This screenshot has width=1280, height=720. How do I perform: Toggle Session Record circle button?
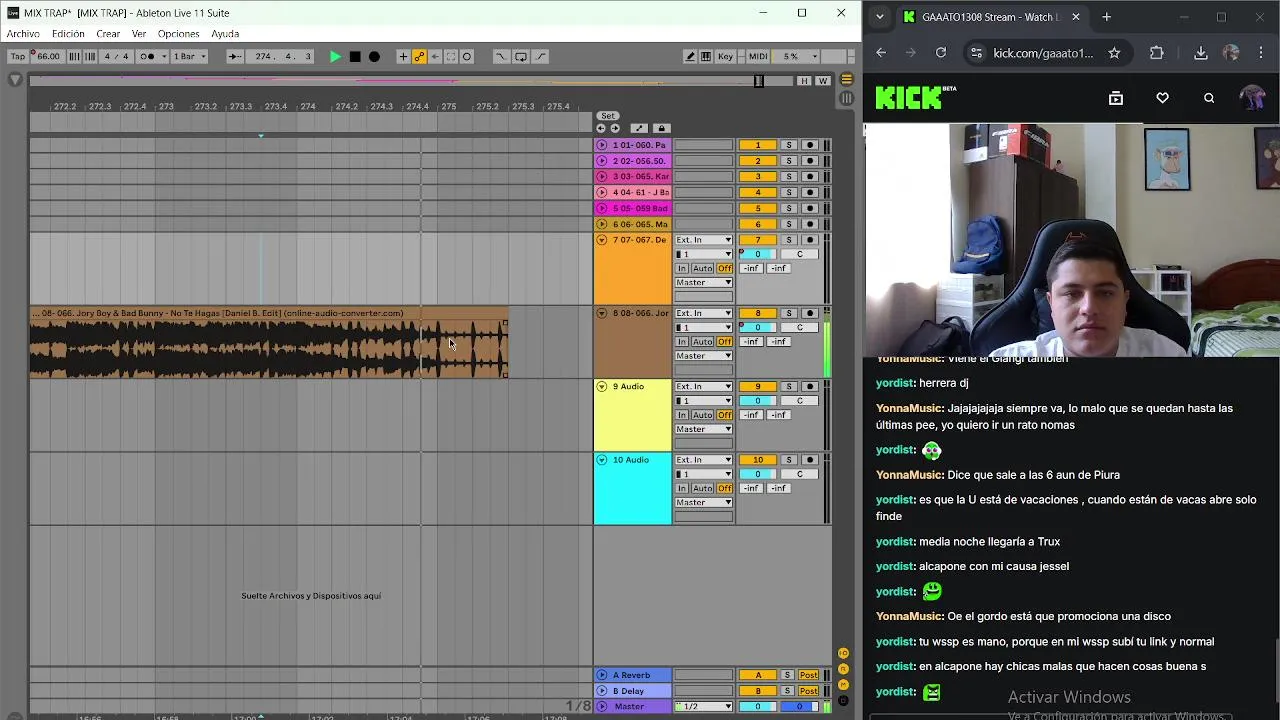[467, 56]
